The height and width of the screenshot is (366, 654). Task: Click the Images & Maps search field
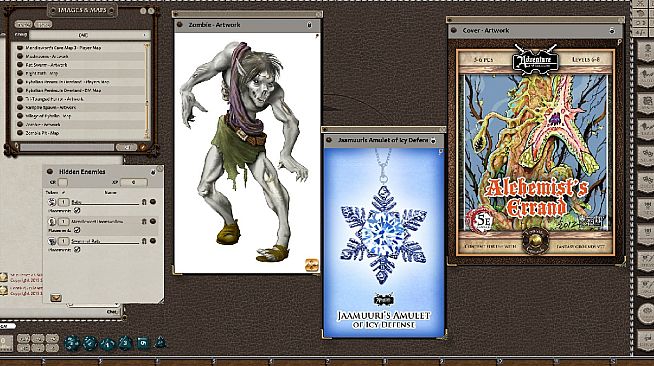tap(67, 147)
